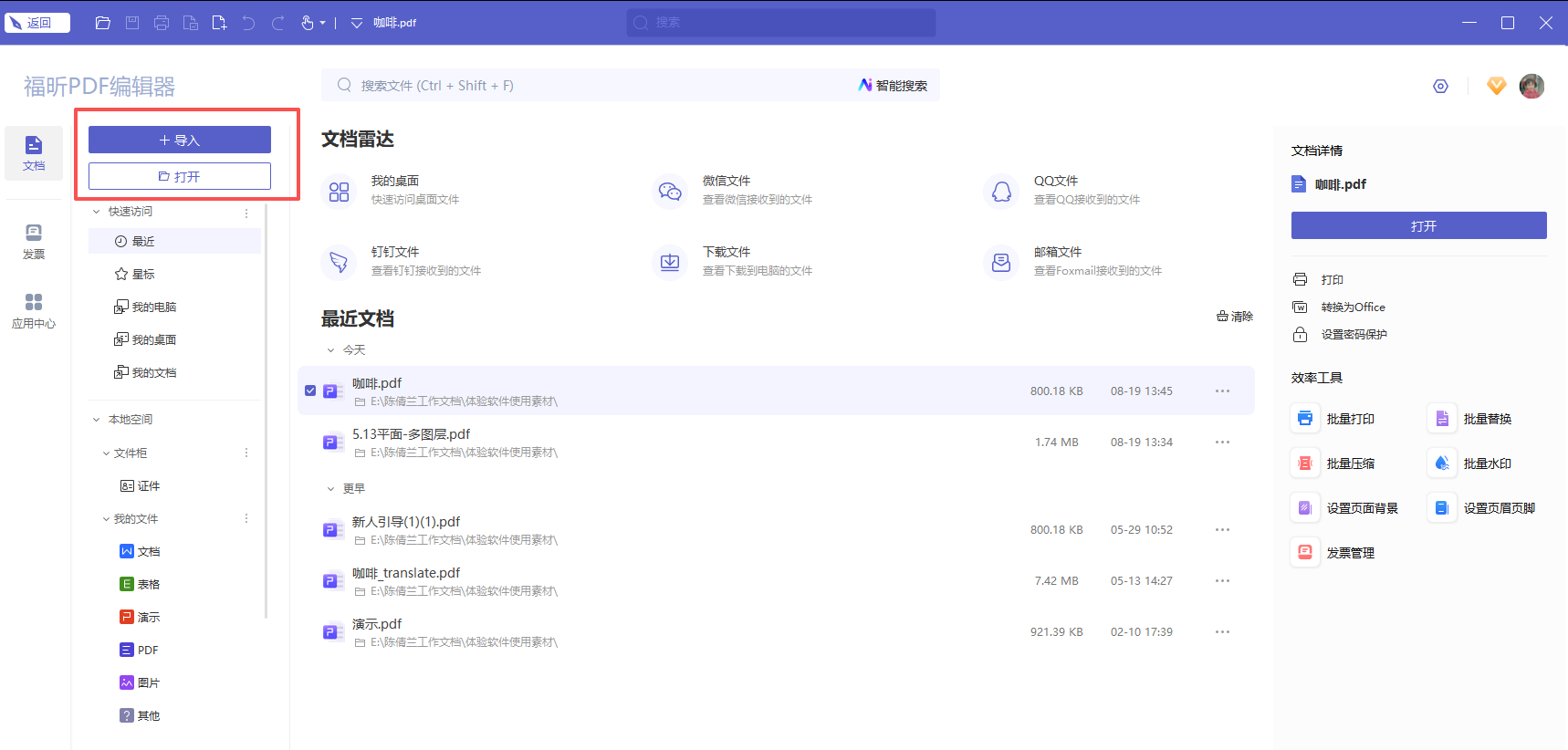Open file via title bar folder icon
Screen dimensions: 1568x750
[103, 23]
